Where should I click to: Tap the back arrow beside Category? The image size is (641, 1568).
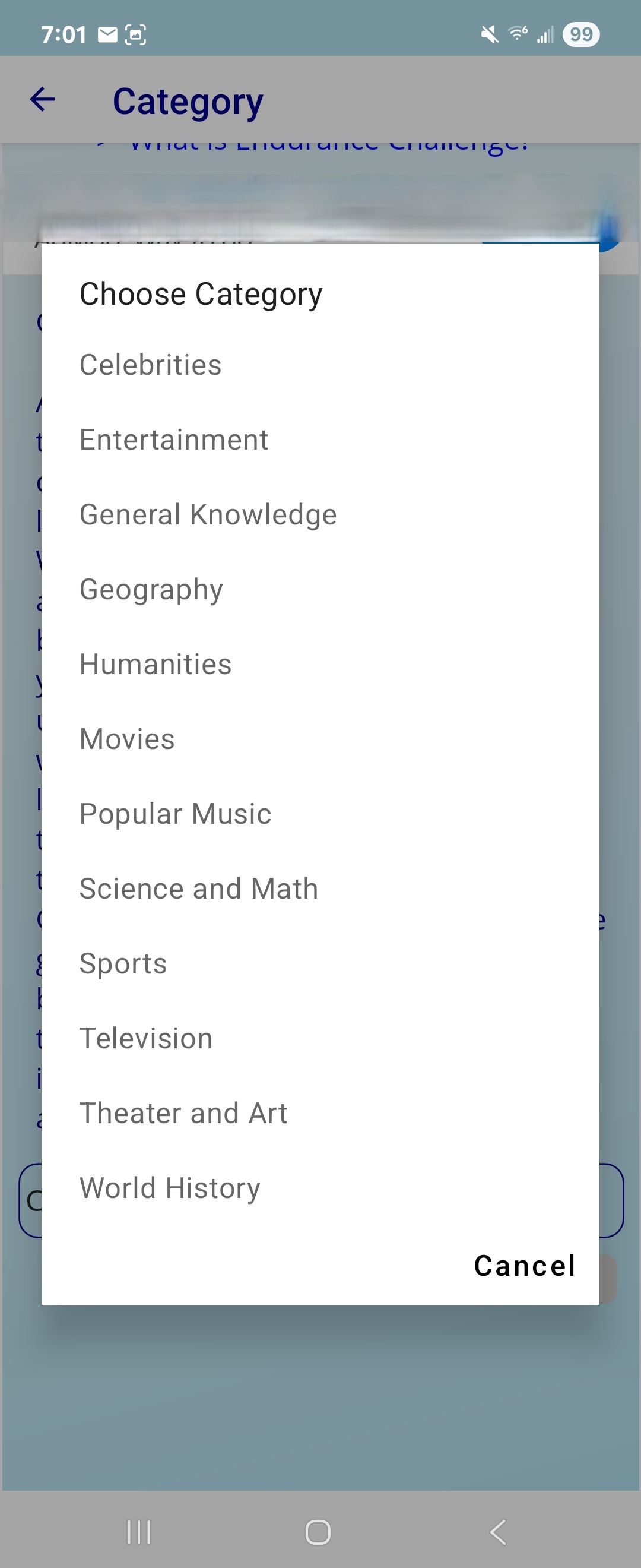pyautogui.click(x=43, y=99)
